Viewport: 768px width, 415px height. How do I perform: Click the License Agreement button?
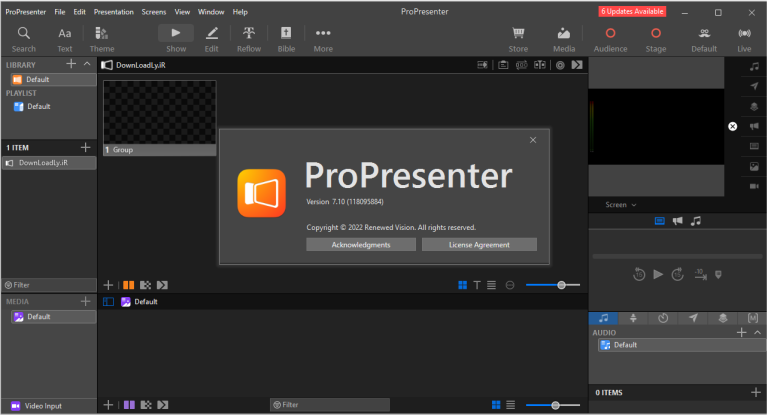tap(479, 244)
